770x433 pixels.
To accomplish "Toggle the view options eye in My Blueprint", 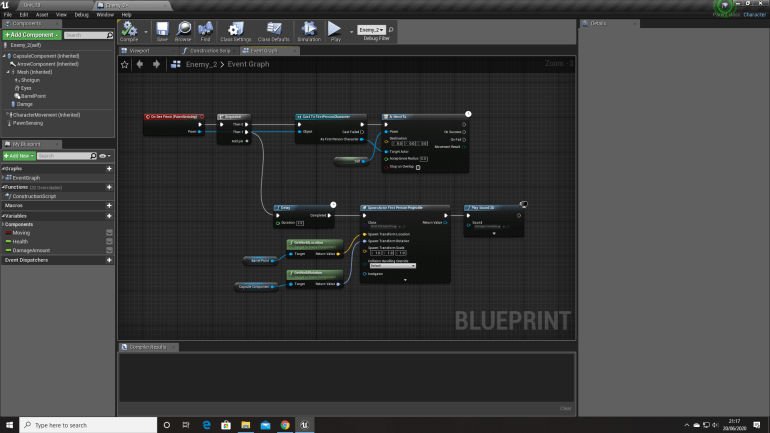I will click(x=105, y=156).
